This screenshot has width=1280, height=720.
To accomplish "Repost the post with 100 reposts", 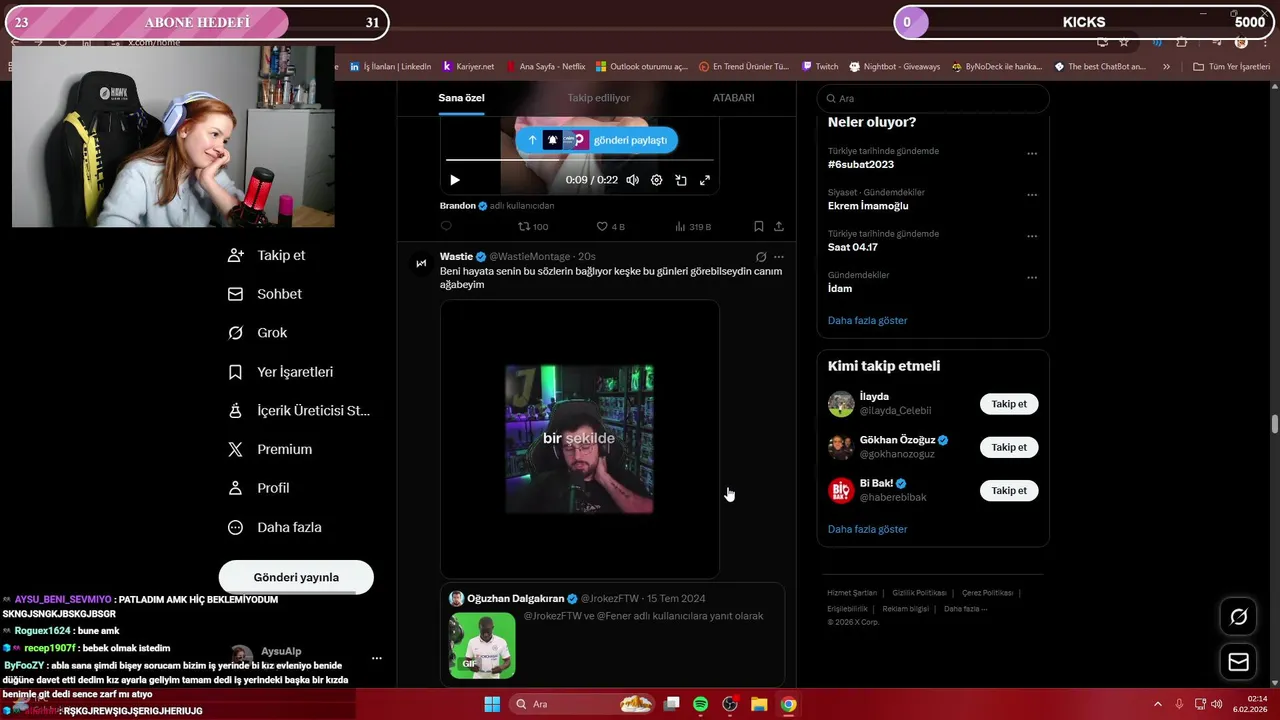I will [x=532, y=227].
